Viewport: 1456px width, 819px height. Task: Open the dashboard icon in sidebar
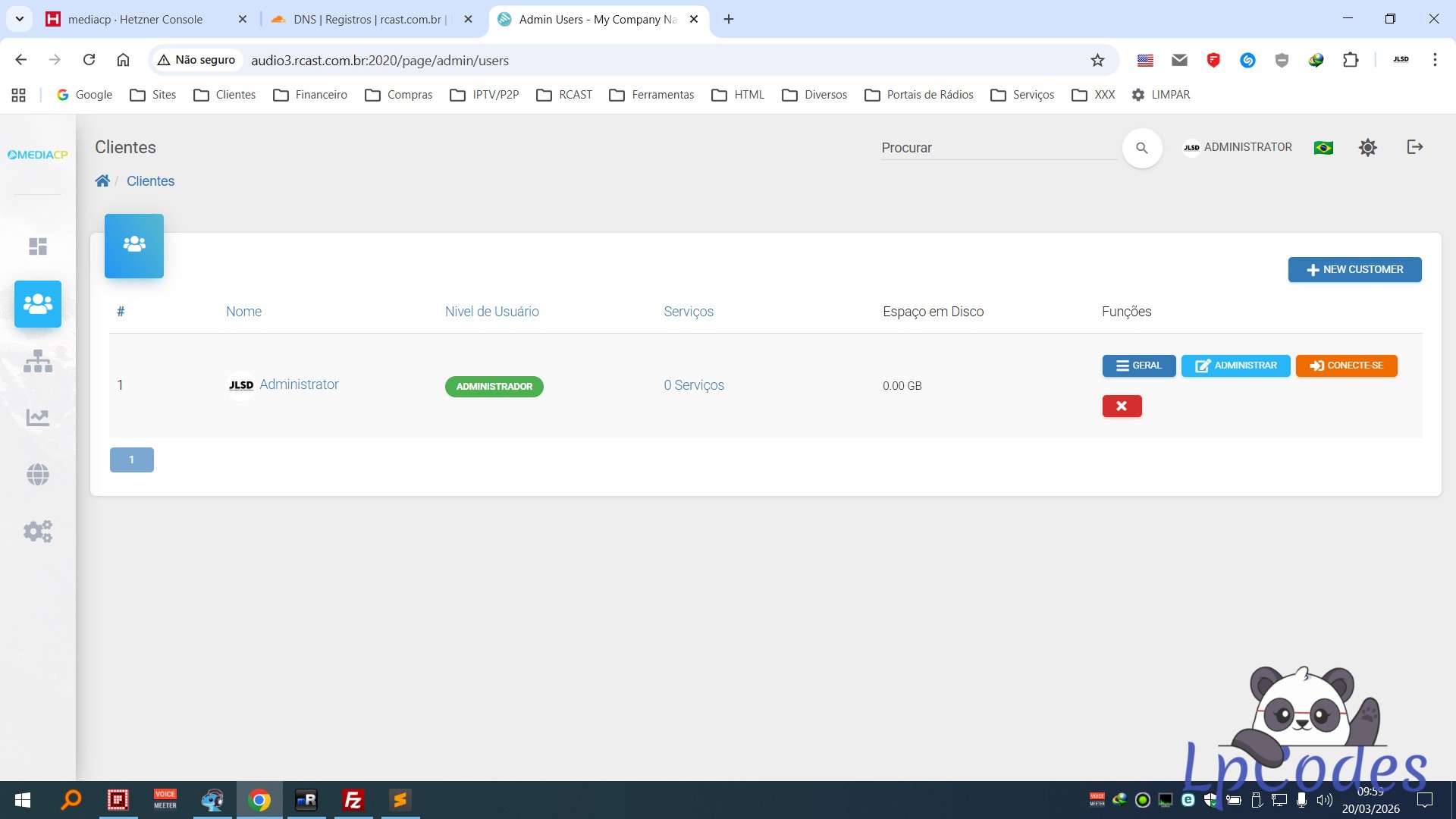38,246
